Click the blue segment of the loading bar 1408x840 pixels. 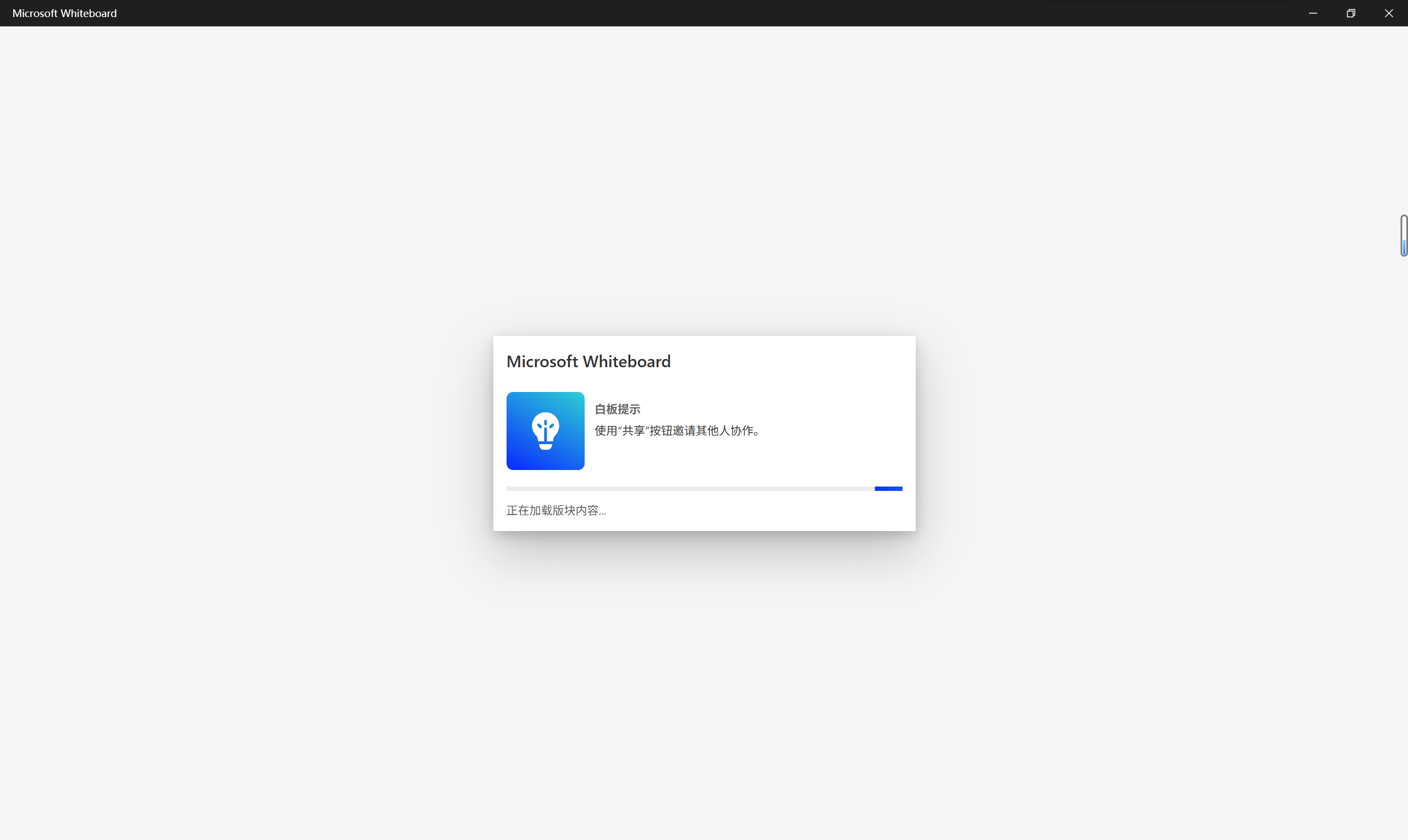(888, 489)
